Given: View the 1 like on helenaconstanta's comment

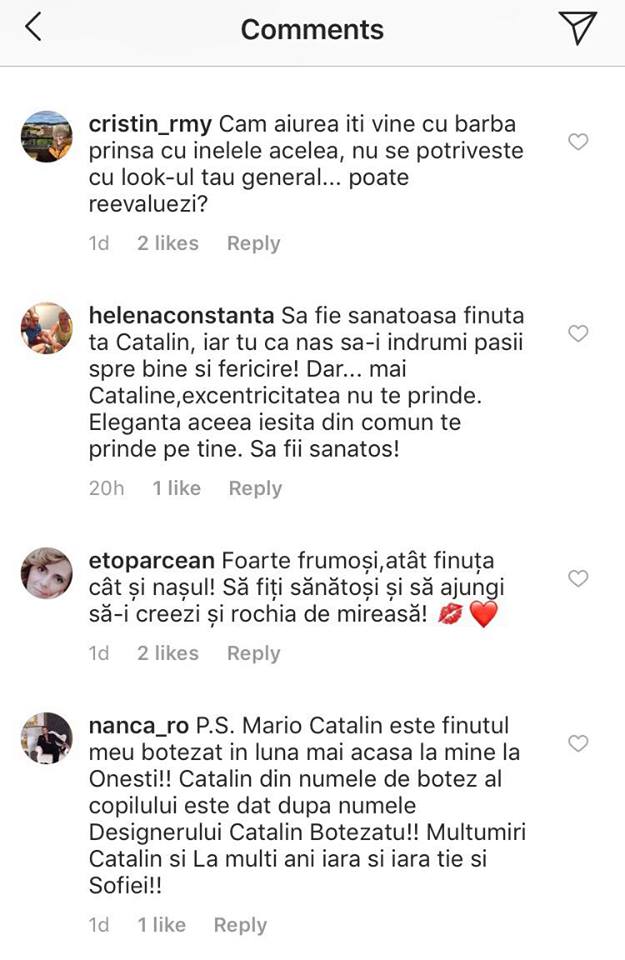Looking at the screenshot, I should point(176,488).
